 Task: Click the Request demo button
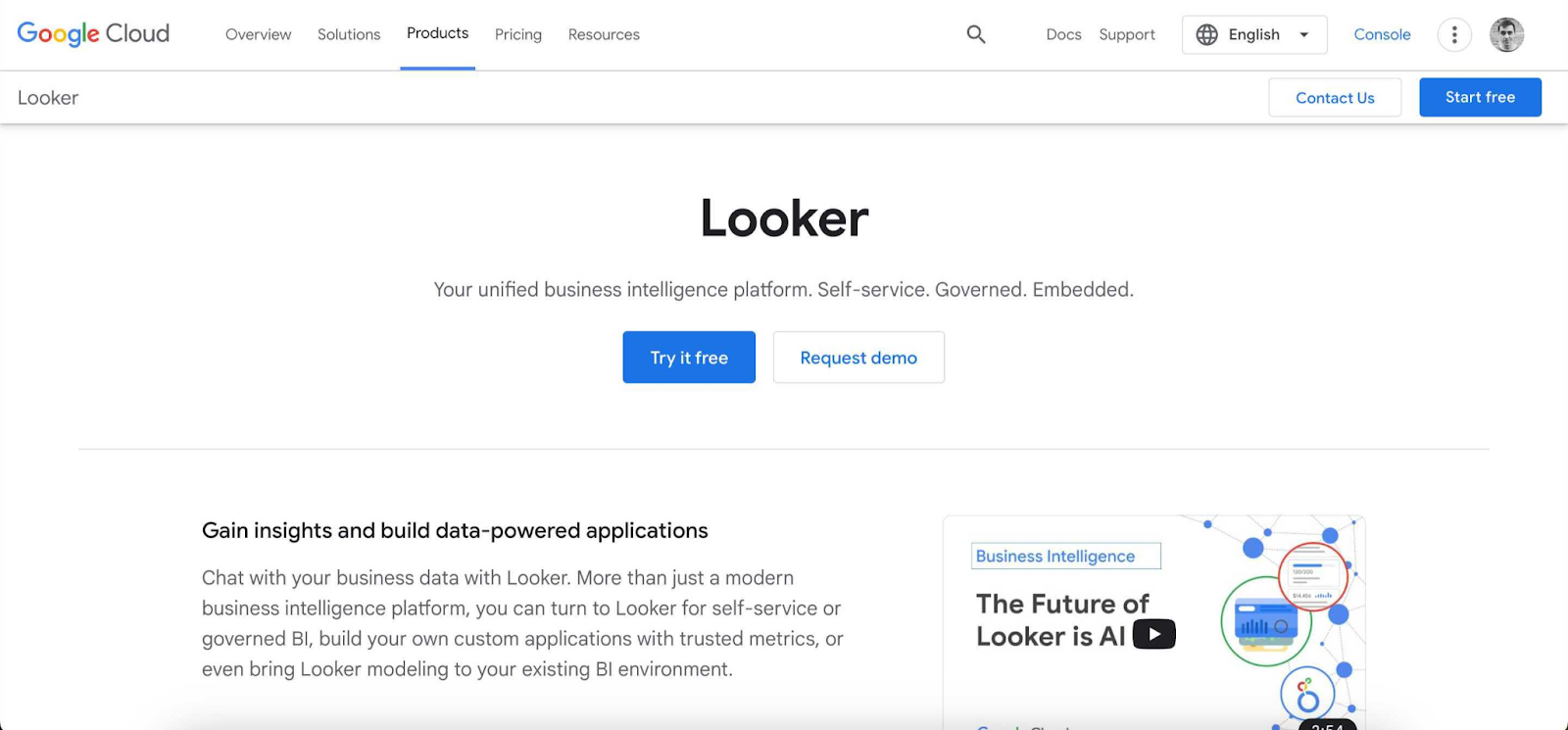[857, 357]
